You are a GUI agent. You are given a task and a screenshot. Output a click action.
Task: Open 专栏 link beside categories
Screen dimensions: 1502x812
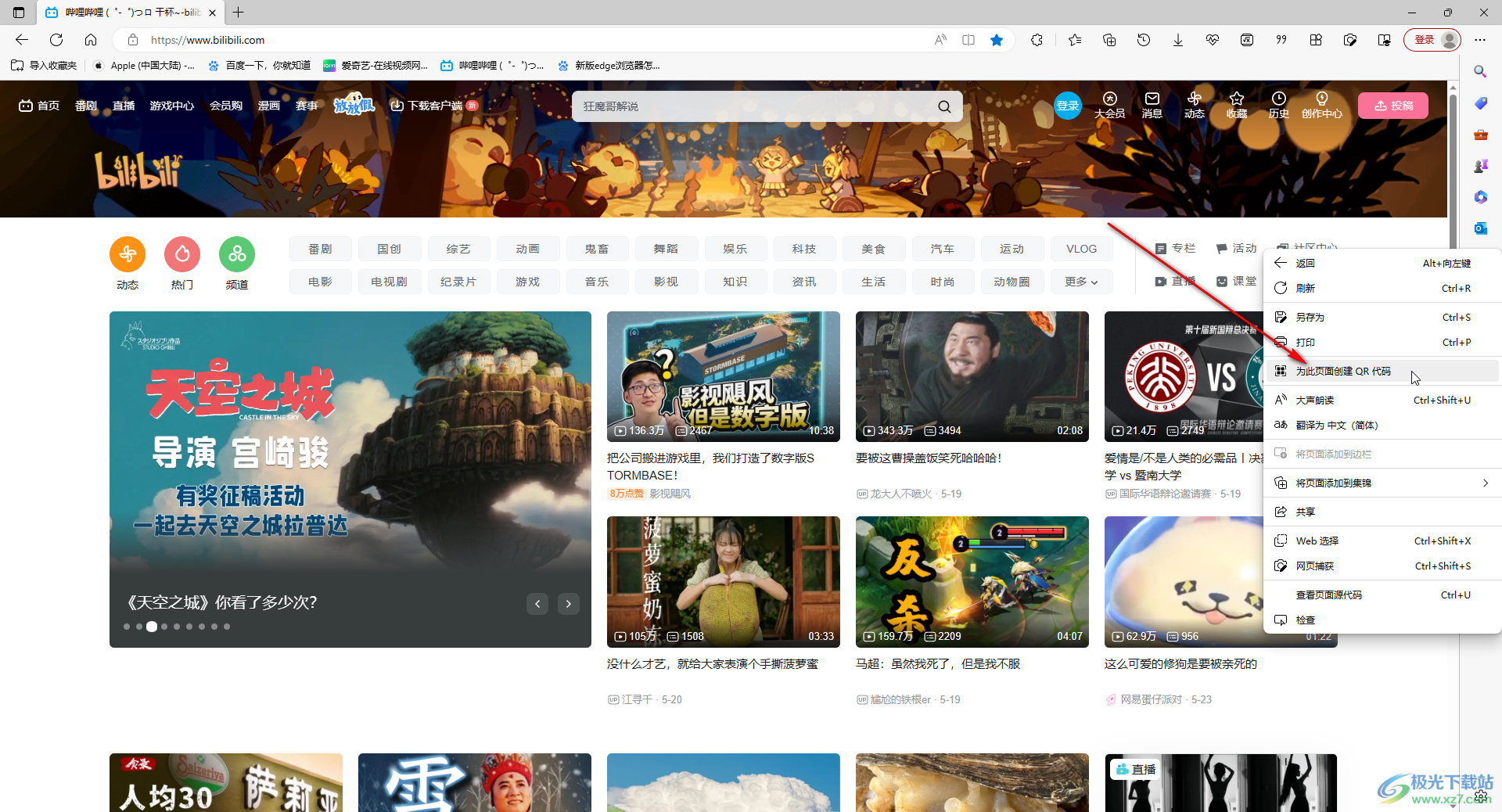(x=1176, y=248)
